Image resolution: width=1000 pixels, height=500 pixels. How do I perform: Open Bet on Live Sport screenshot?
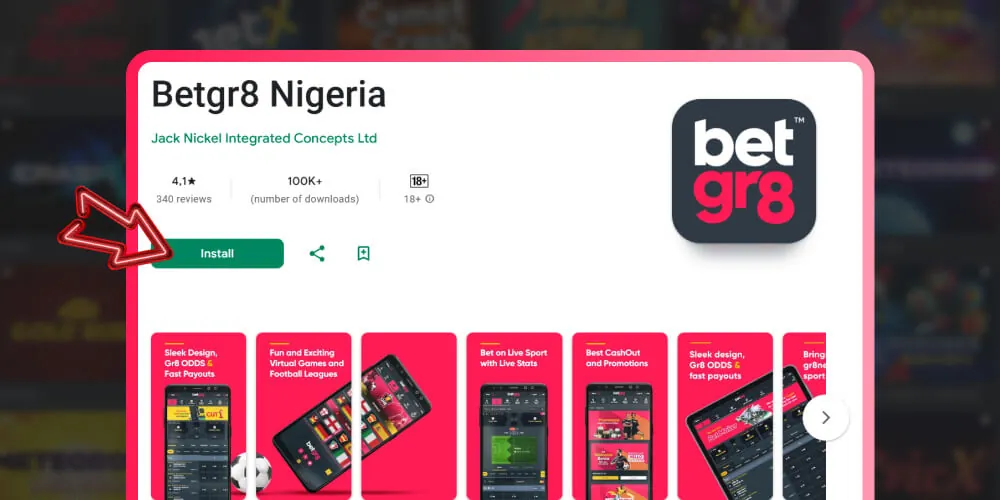(x=514, y=416)
